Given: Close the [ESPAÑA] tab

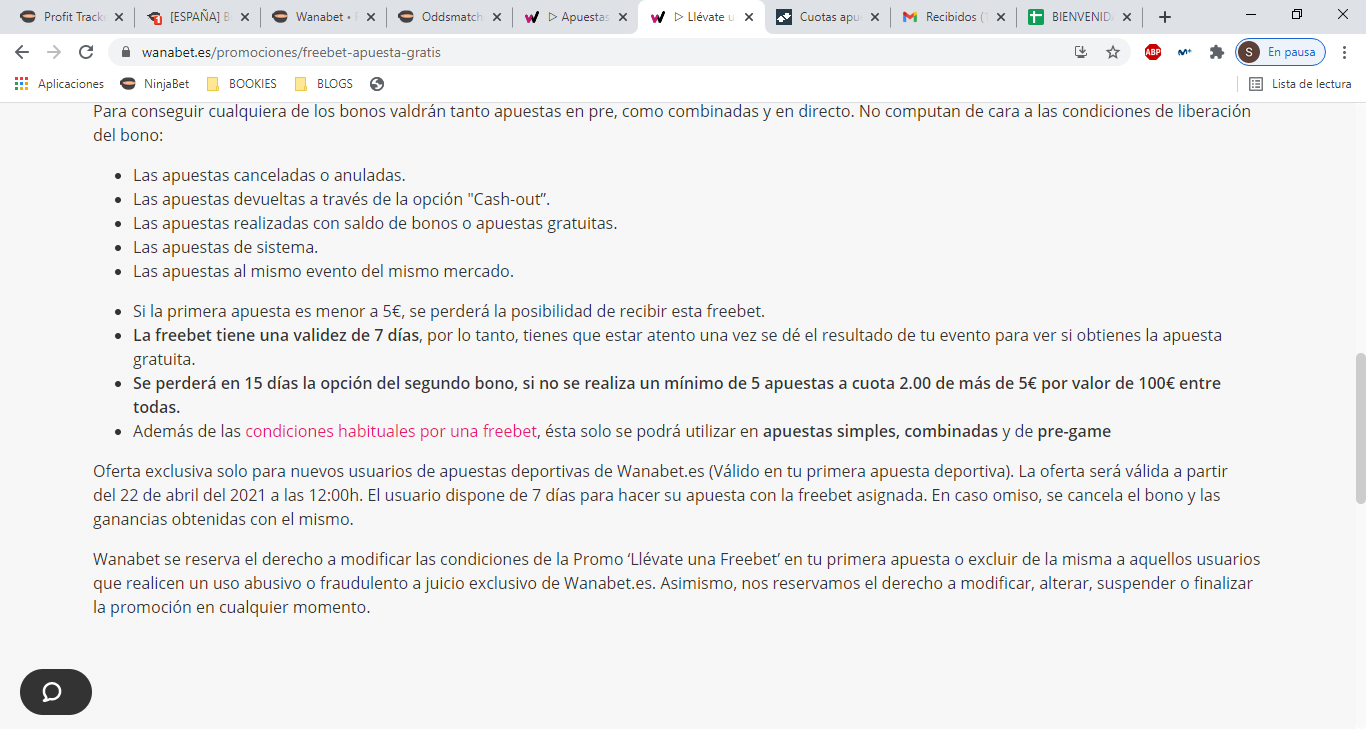Looking at the screenshot, I should tap(245, 17).
